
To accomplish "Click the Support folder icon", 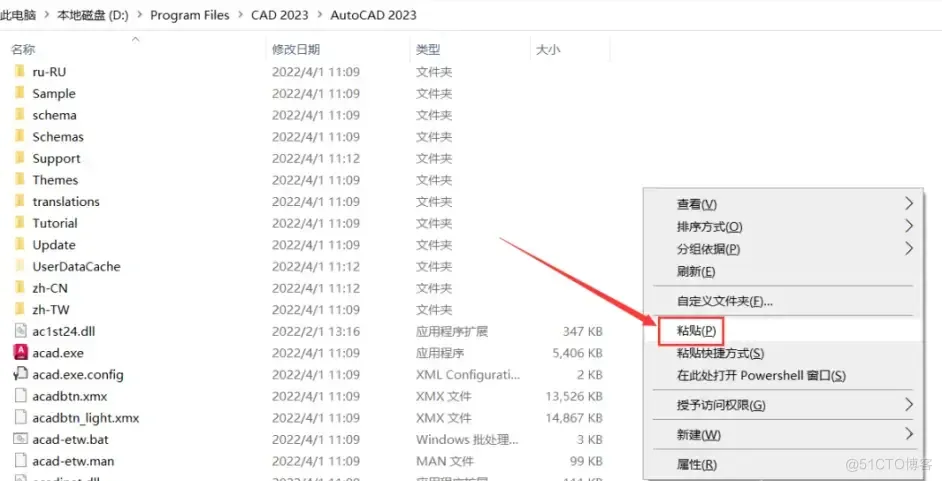I will (x=20, y=158).
